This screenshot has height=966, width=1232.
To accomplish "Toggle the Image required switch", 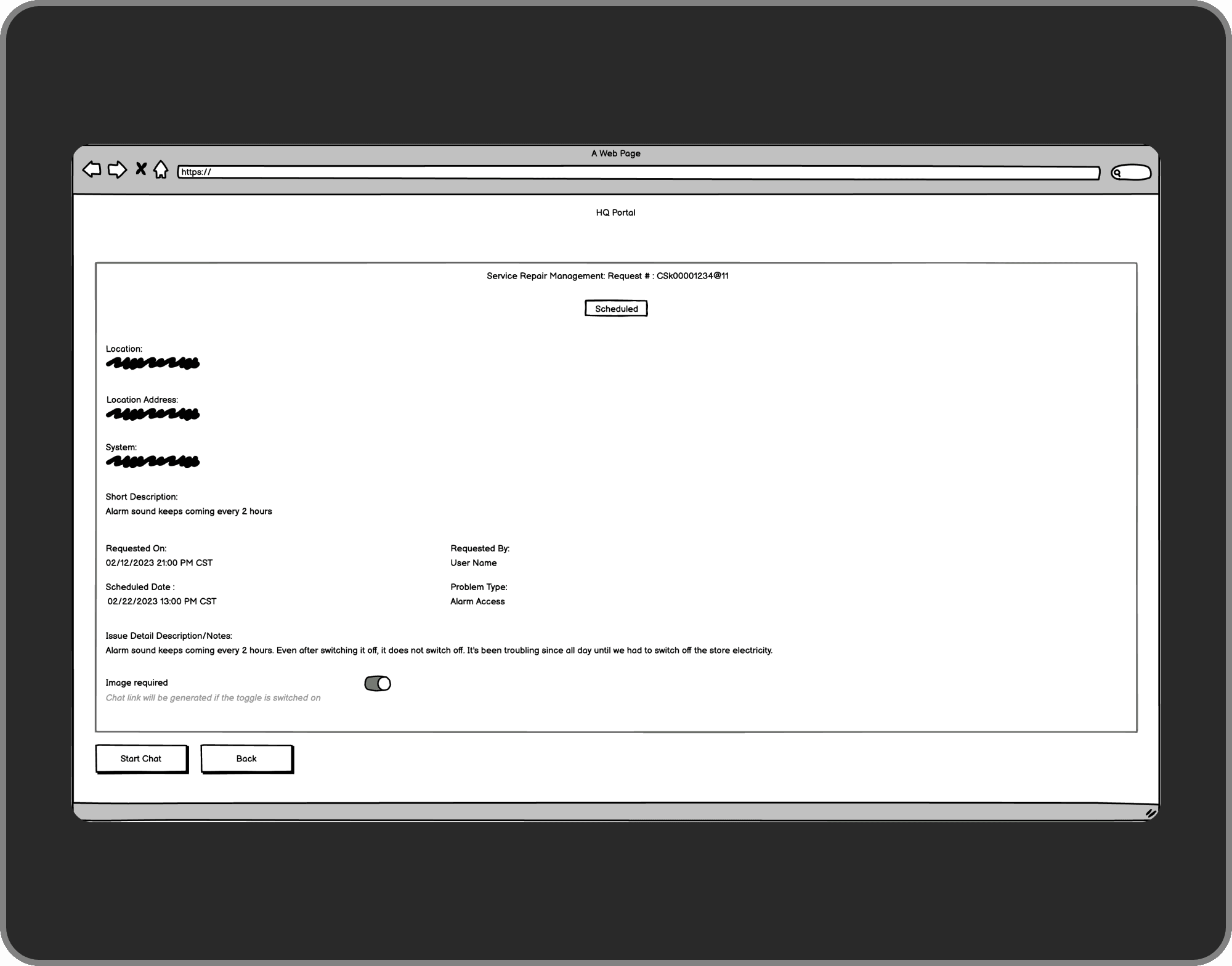I will [378, 684].
